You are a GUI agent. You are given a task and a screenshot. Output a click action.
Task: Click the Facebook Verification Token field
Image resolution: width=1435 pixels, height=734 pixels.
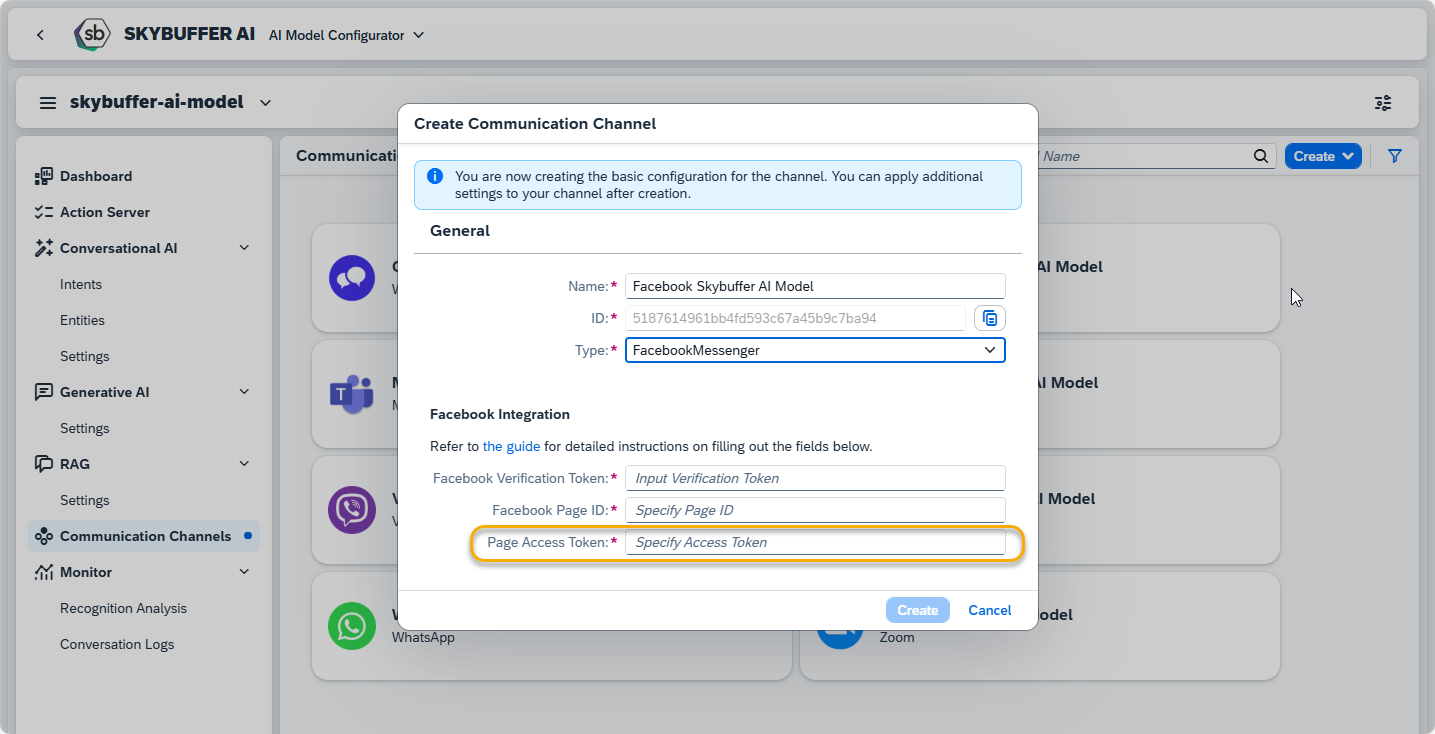815,478
